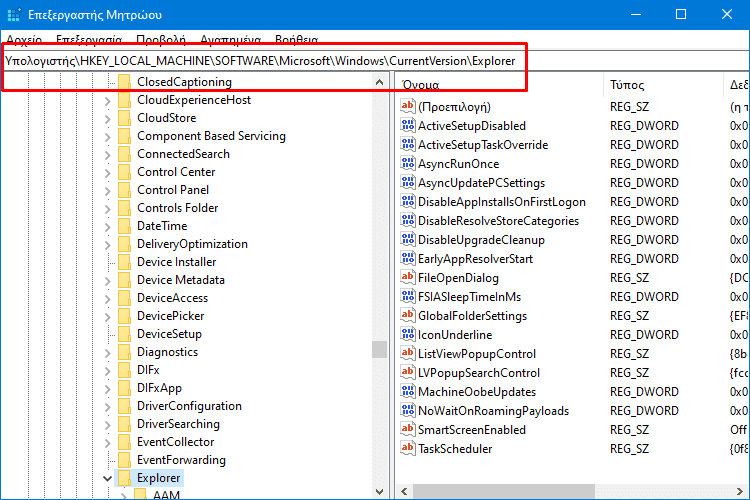Click the ListViewPopupControl string icon

coord(408,354)
